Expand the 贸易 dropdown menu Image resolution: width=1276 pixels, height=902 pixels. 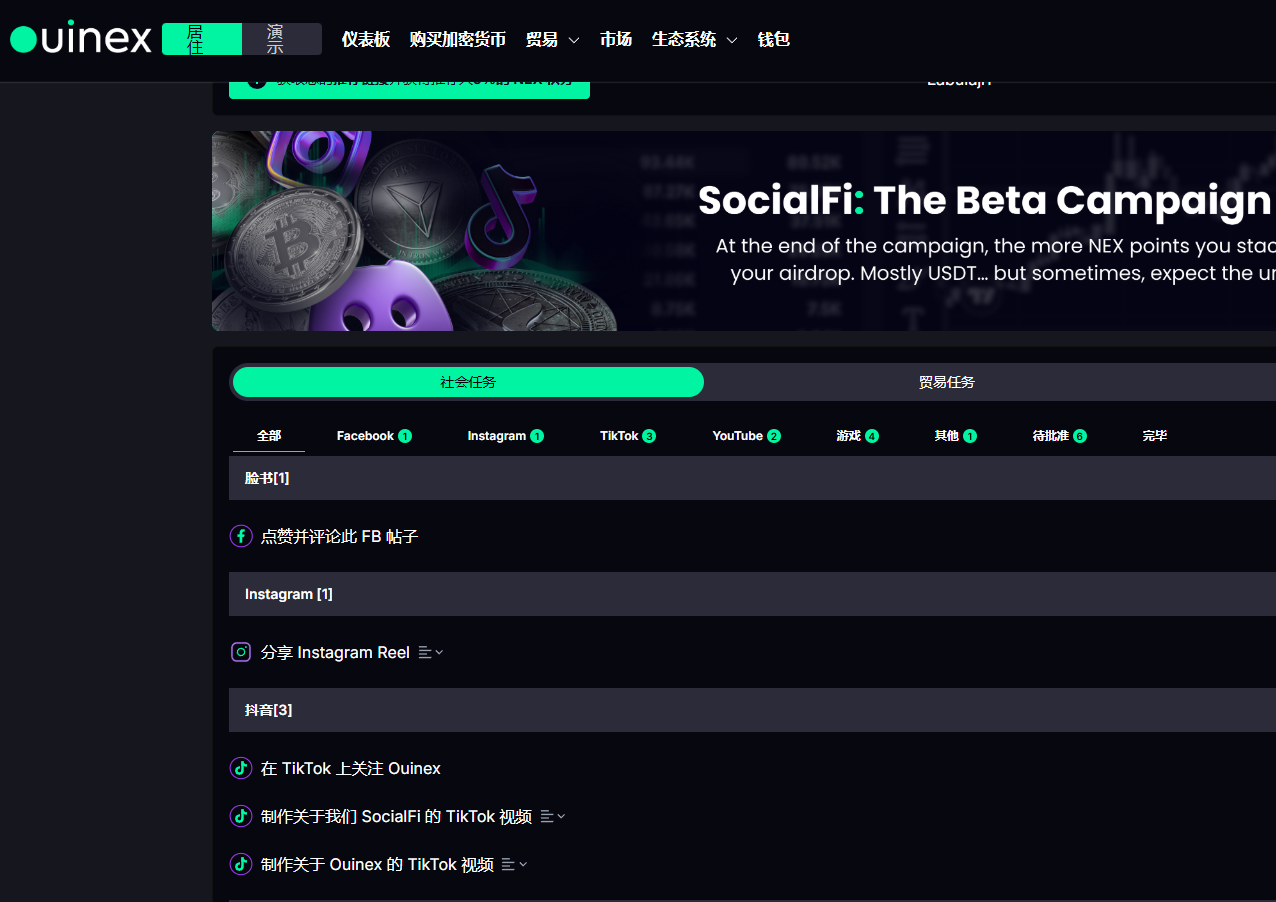click(x=552, y=40)
